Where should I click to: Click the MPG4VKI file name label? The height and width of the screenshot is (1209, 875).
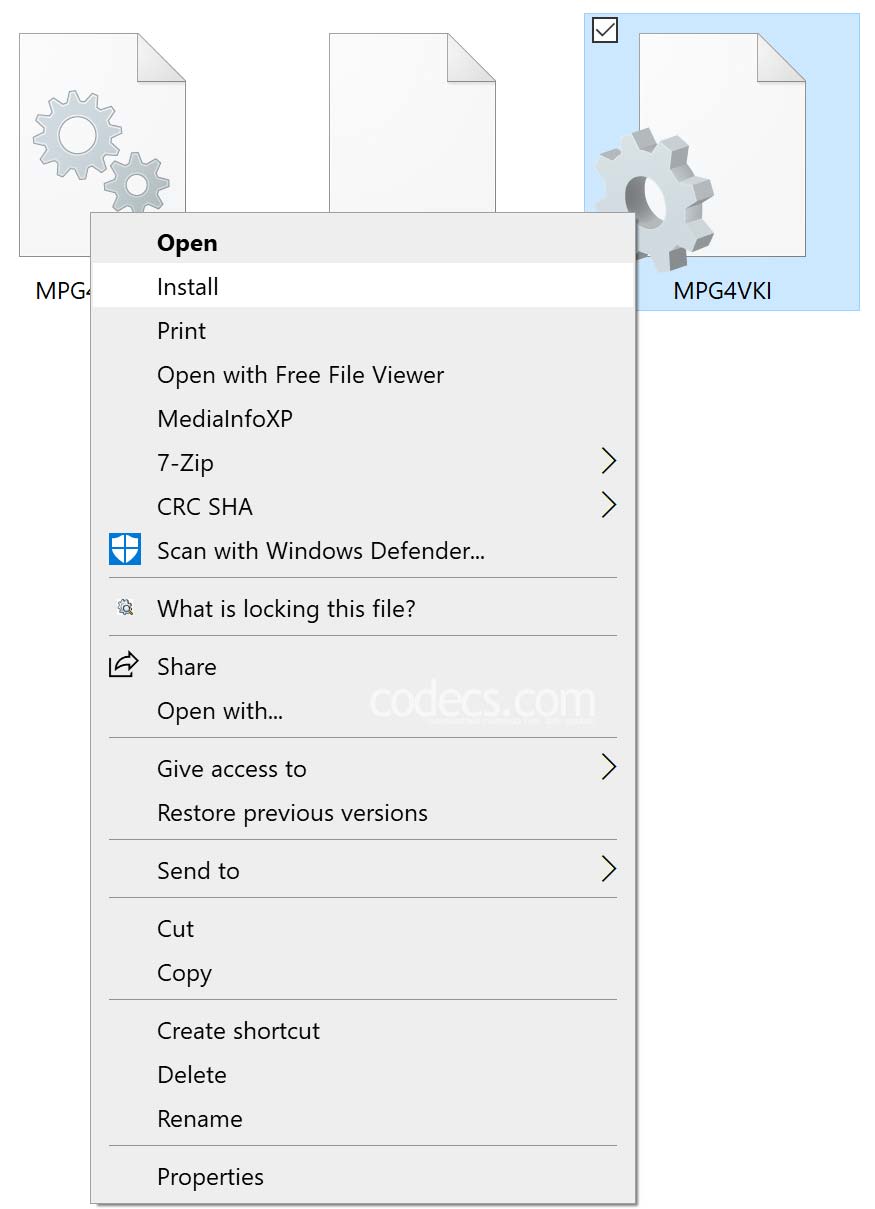(722, 291)
